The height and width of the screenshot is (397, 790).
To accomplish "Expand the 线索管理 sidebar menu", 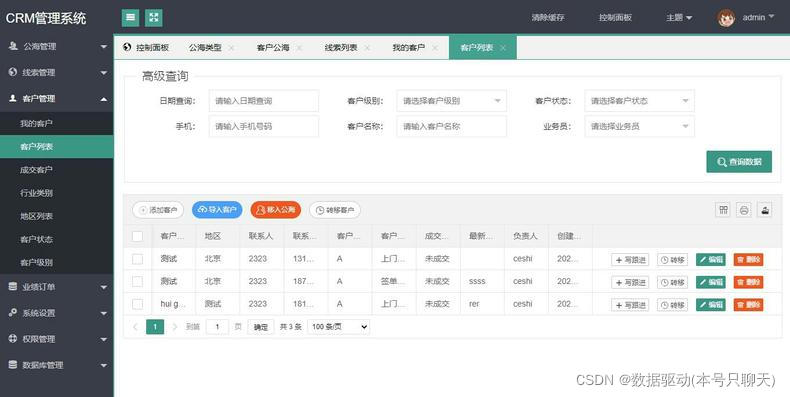I will point(57,73).
